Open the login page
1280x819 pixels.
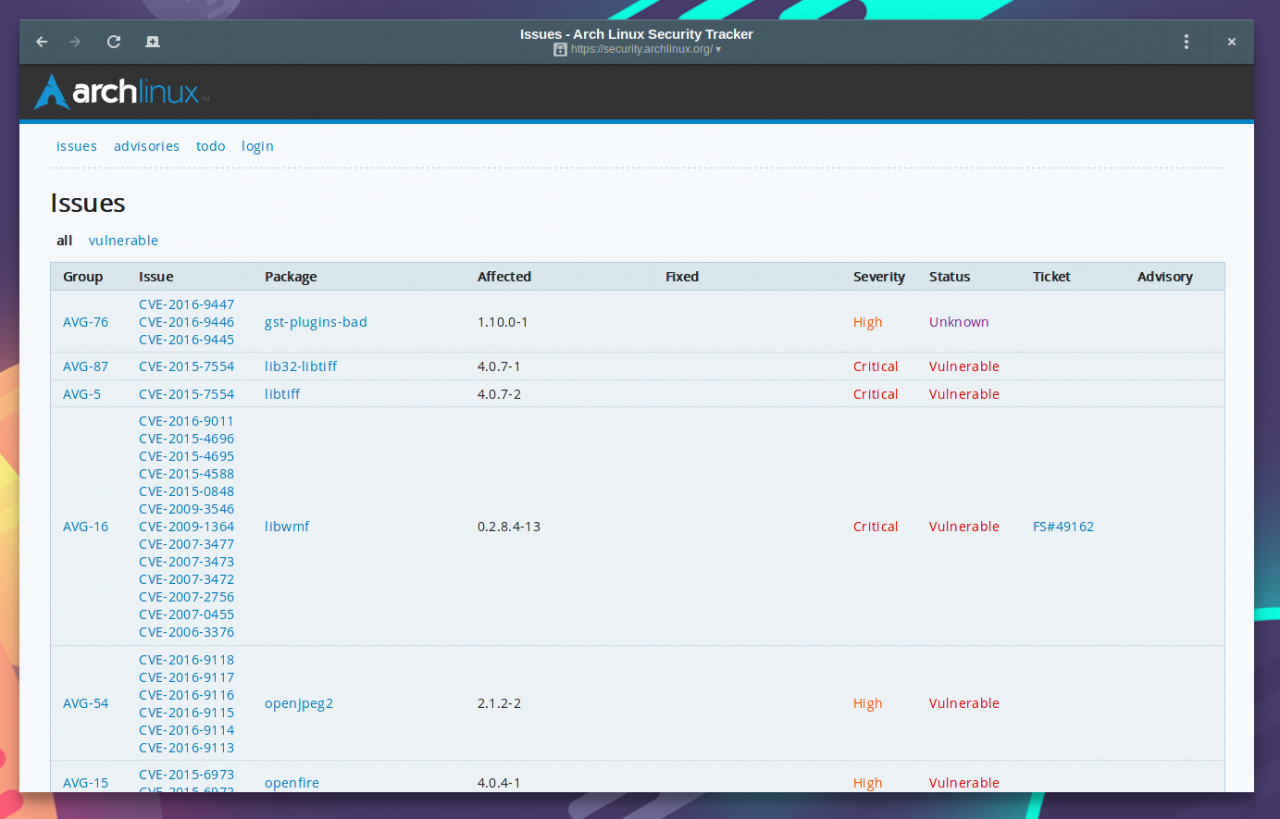[x=257, y=146]
